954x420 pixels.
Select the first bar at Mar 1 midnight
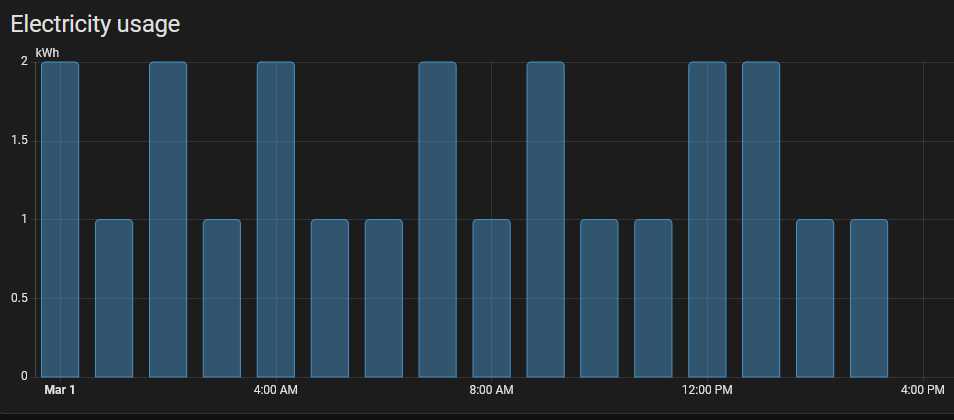click(x=60, y=220)
